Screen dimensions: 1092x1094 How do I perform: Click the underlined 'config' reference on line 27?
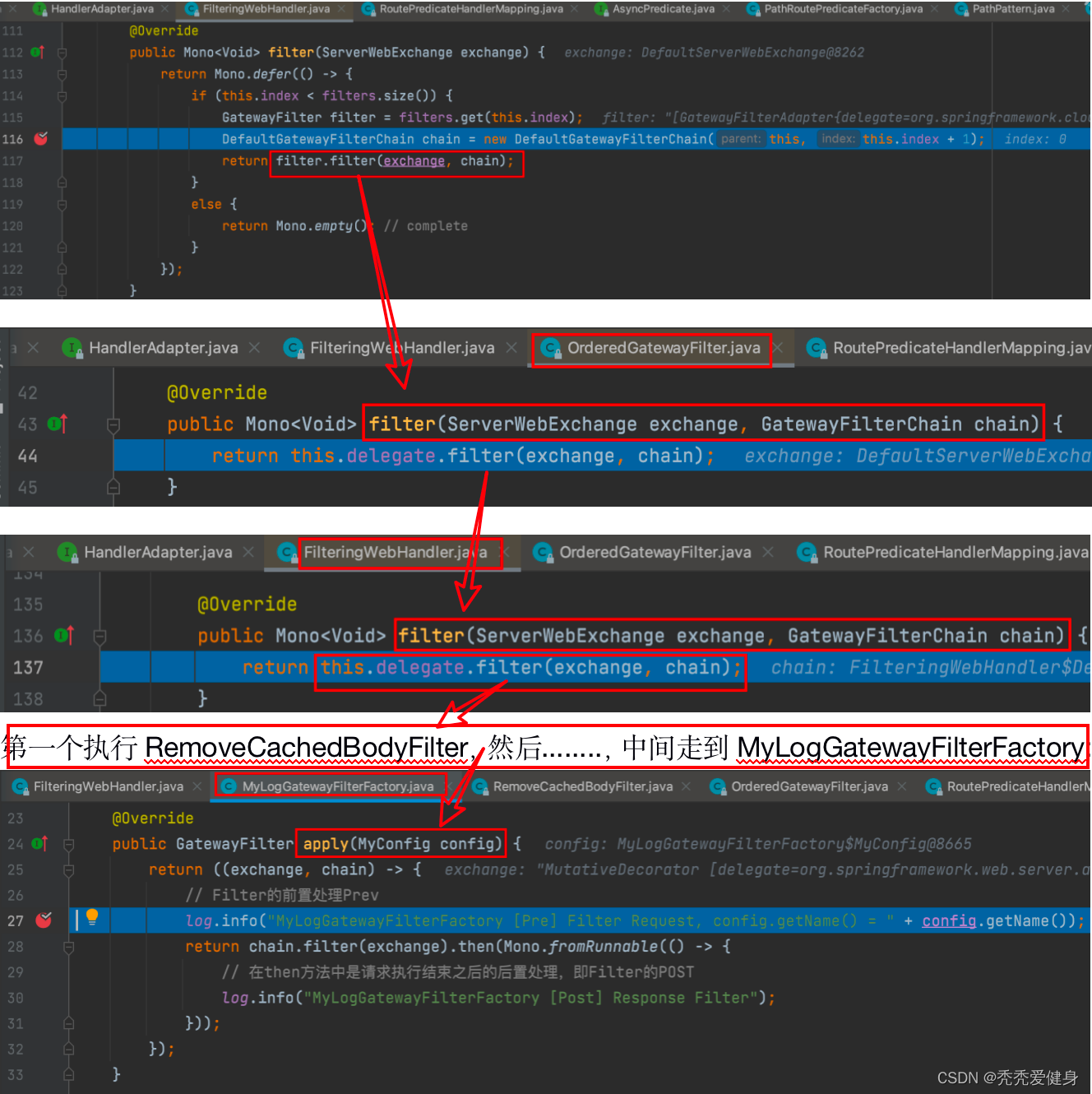click(949, 920)
